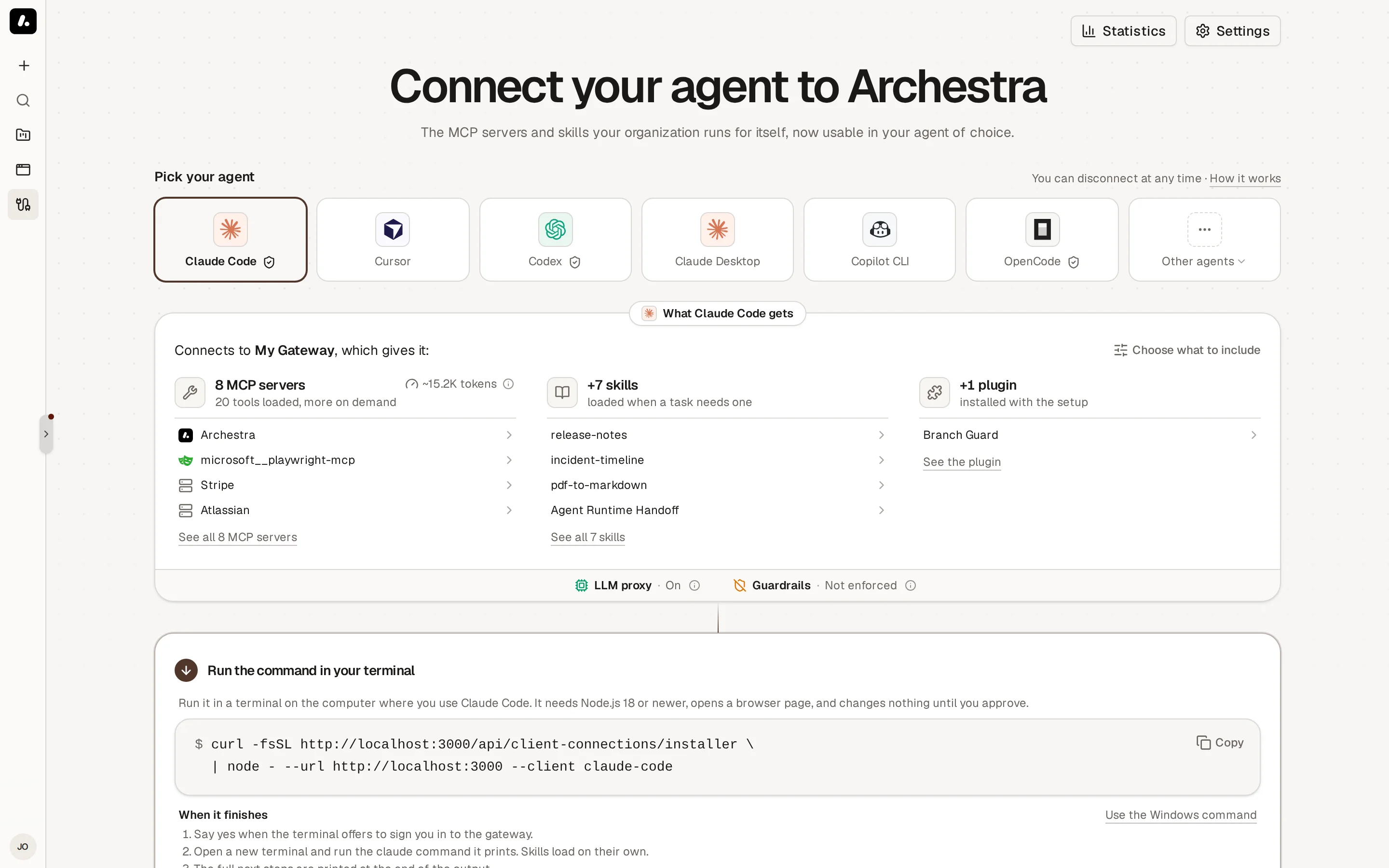Click the What Claude Code gets badge

pyautogui.click(x=718, y=313)
